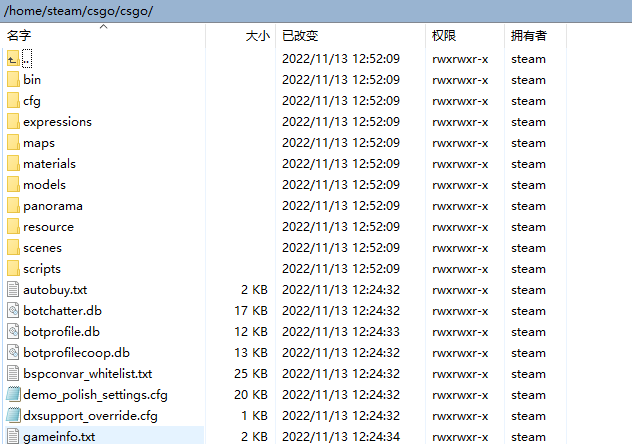The height and width of the screenshot is (444, 632).
Task: Click the /home/steam/csgo/csgo/ path bar
Action: point(316,11)
